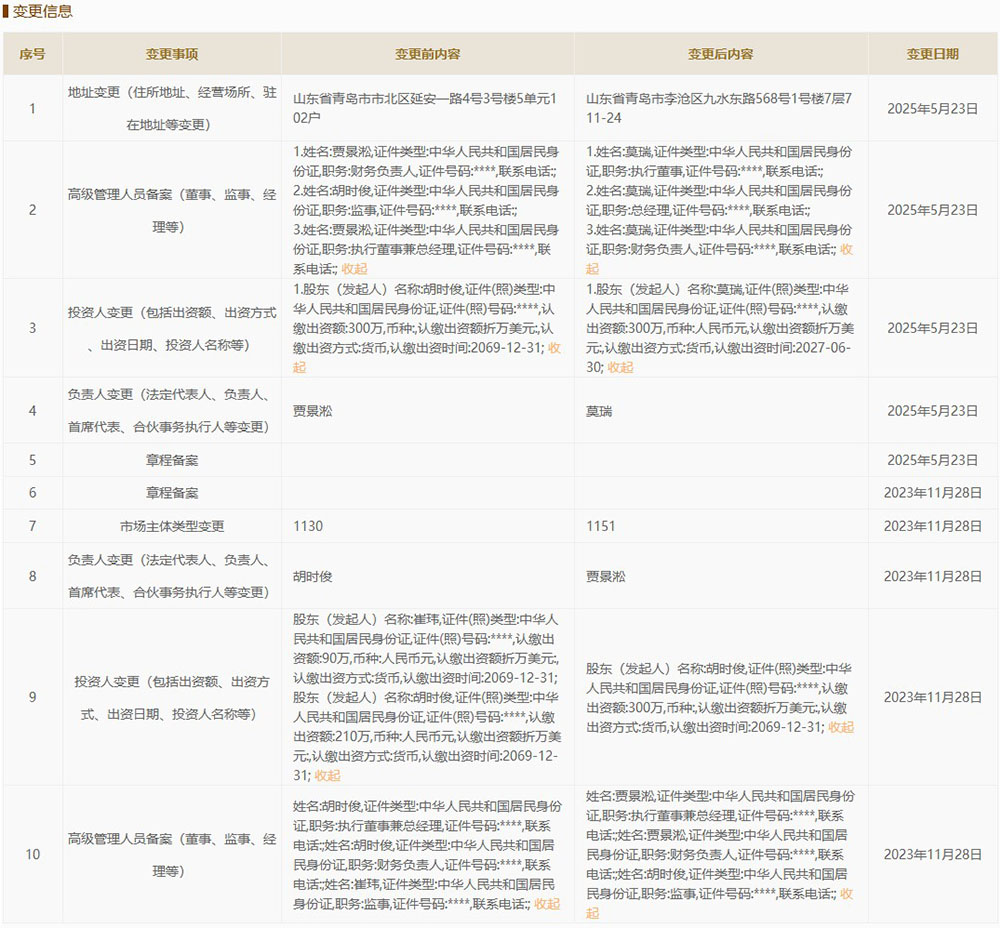Click the 2025年5月23日 date in row 1
This screenshot has height=928, width=1000.
pyautogui.click(x=932, y=108)
